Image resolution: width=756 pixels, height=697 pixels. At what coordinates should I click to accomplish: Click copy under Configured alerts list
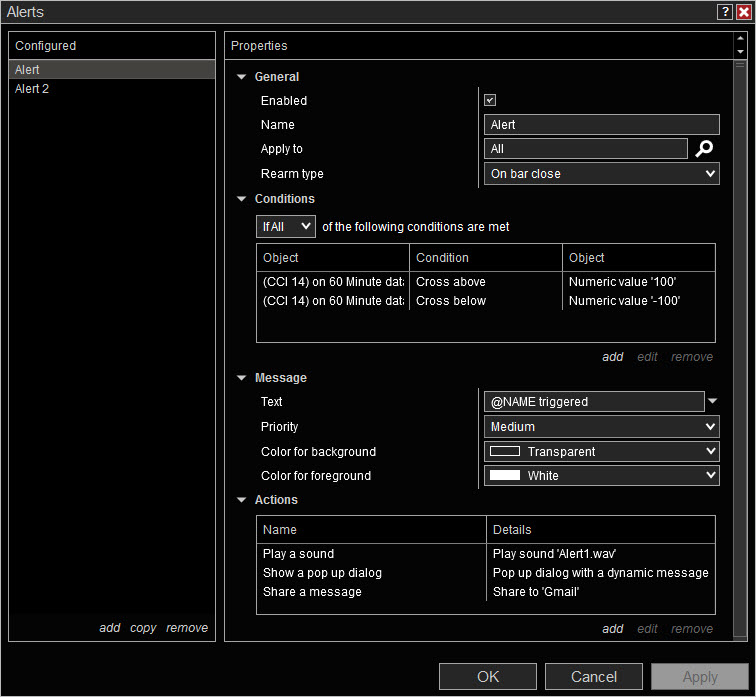coord(143,628)
